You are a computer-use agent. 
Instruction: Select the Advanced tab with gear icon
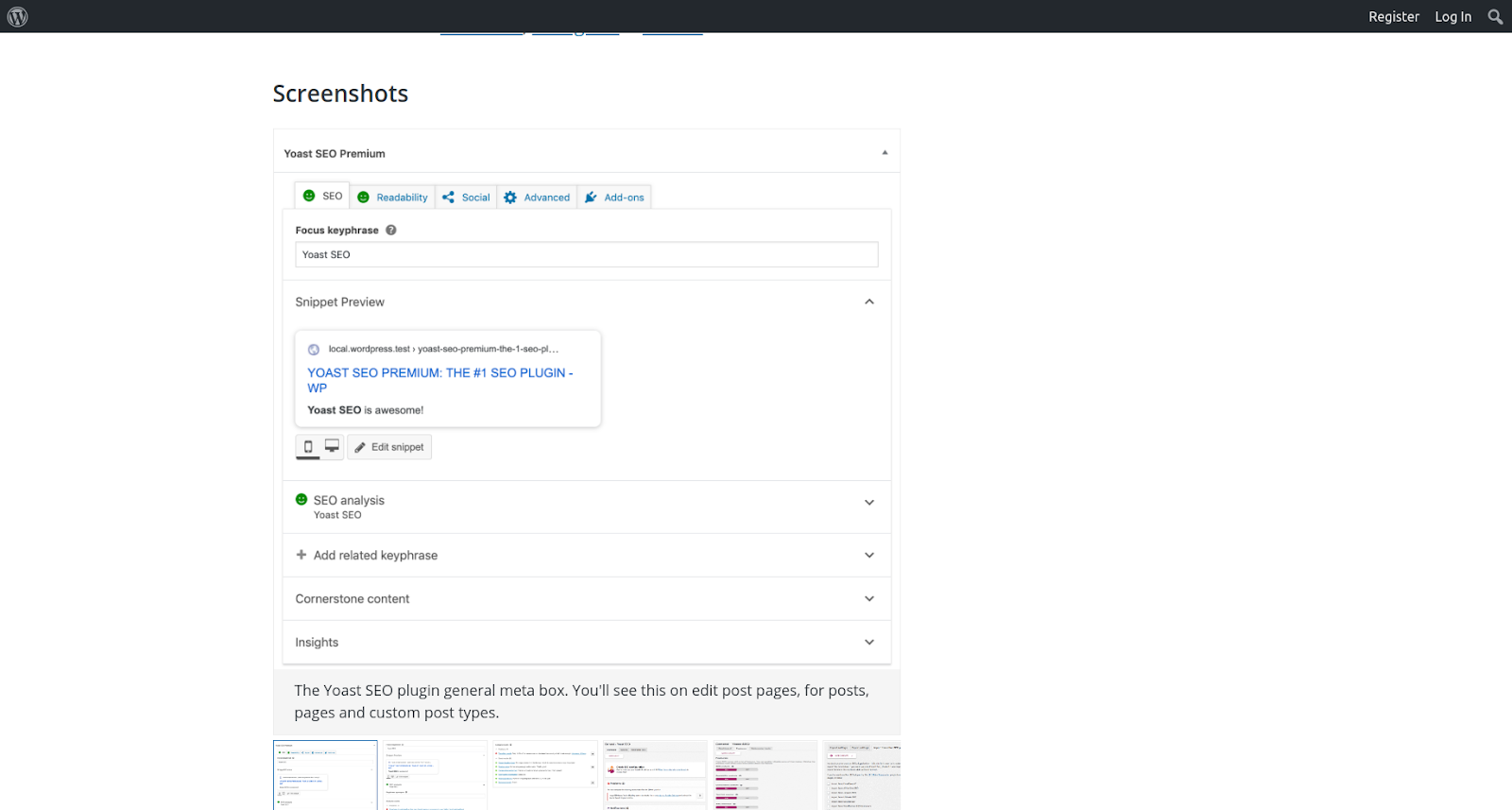coord(538,198)
